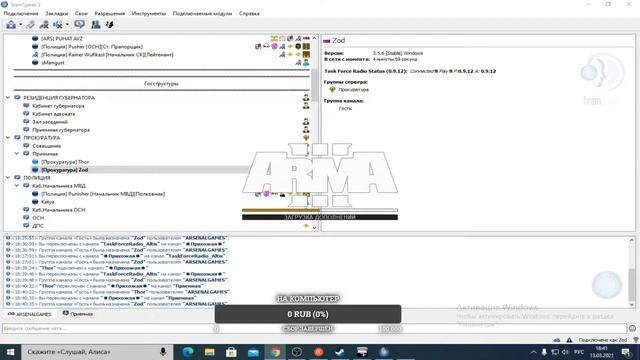Click the cloud icon in status bar
This screenshot has height=360, width=640.
pyautogui.click(x=557, y=340)
